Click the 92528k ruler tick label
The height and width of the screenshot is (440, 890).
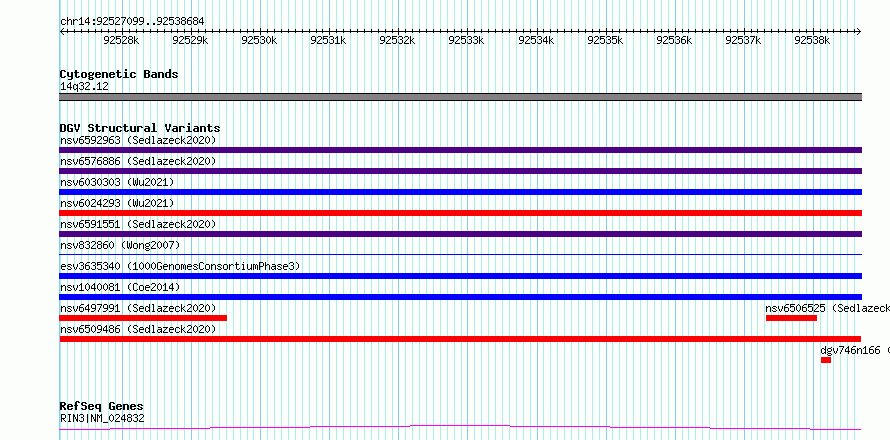pyautogui.click(x=121, y=40)
